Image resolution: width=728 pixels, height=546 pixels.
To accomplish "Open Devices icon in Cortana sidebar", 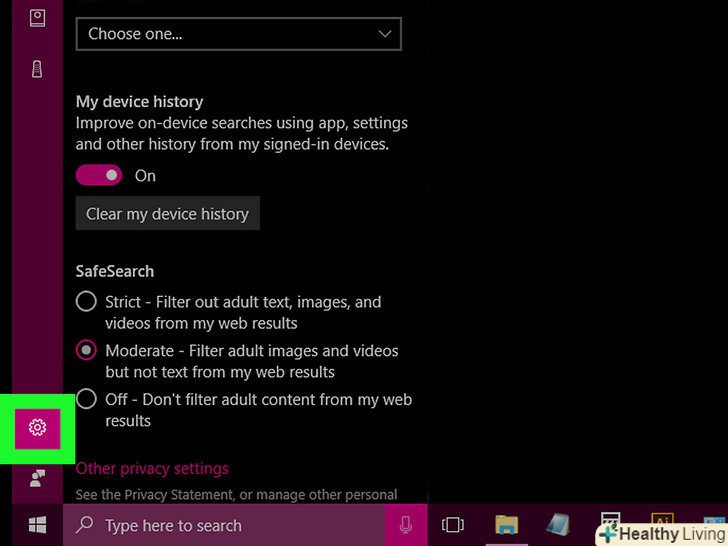I will click(37, 69).
